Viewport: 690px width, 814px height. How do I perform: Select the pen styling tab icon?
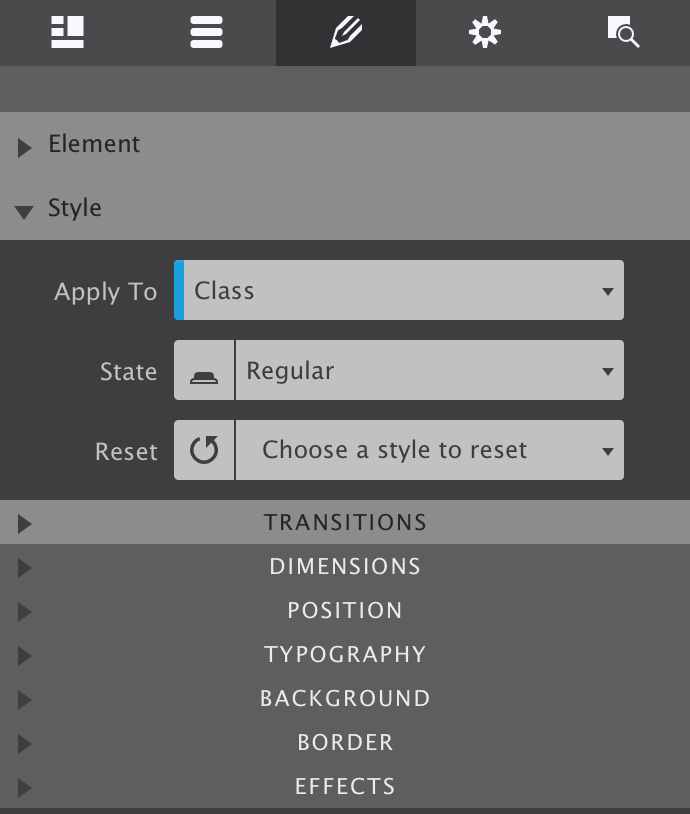tap(346, 32)
